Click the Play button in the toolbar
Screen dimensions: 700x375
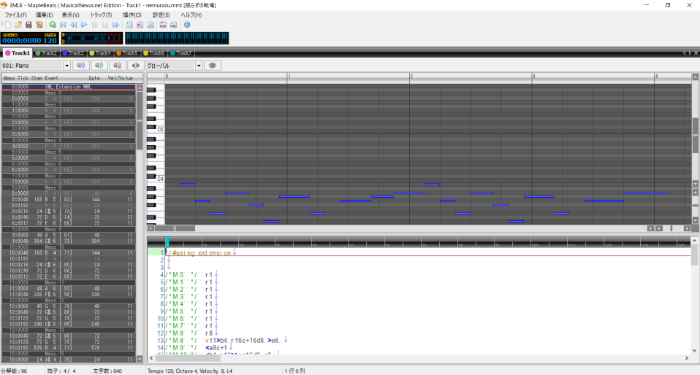click(x=84, y=25)
